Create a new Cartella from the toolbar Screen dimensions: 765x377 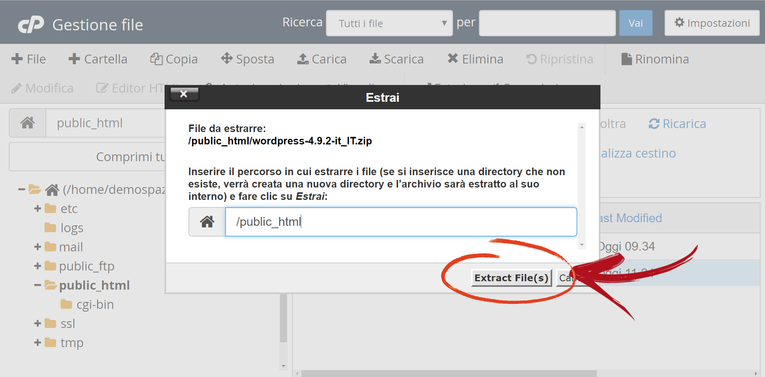point(98,59)
